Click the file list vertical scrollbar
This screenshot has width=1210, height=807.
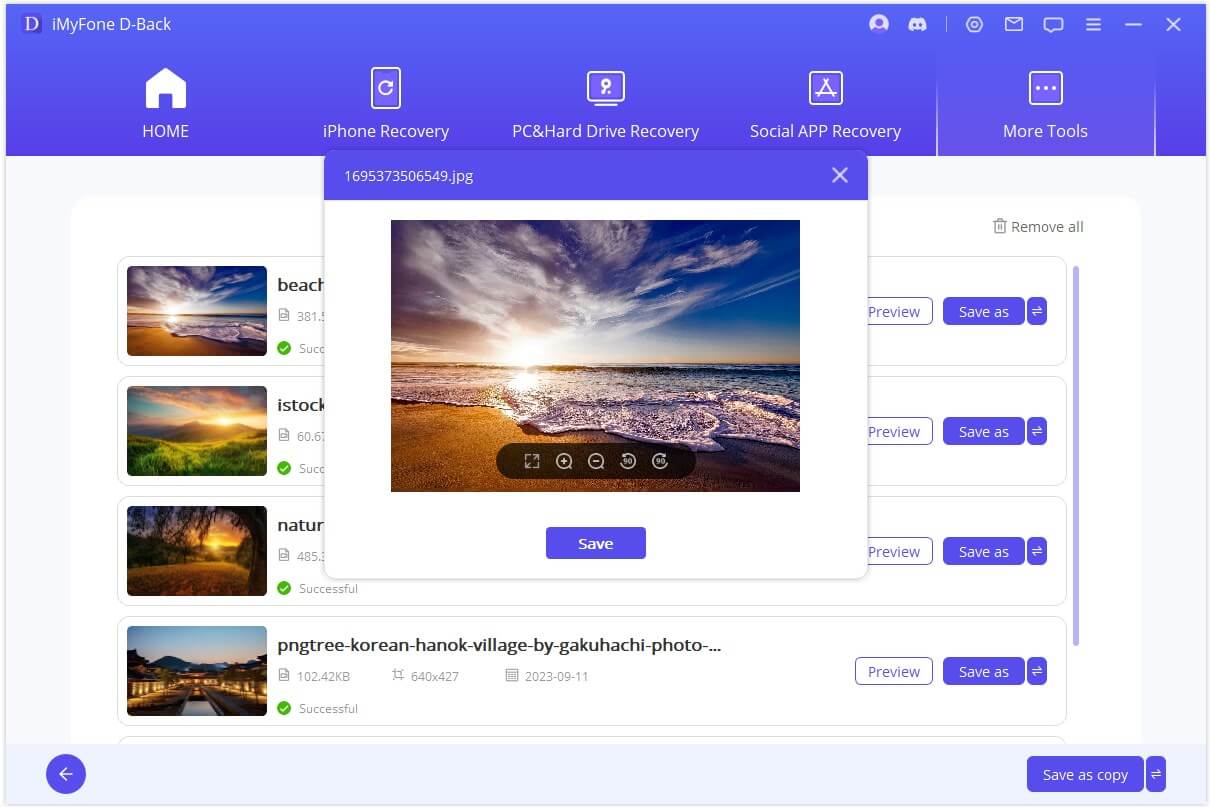1076,455
